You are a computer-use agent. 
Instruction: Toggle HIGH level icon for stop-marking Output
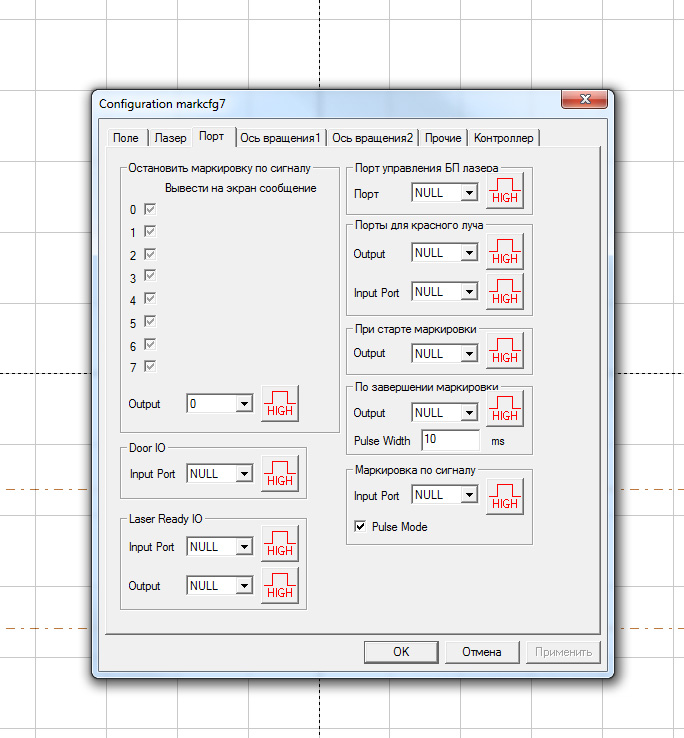point(280,403)
